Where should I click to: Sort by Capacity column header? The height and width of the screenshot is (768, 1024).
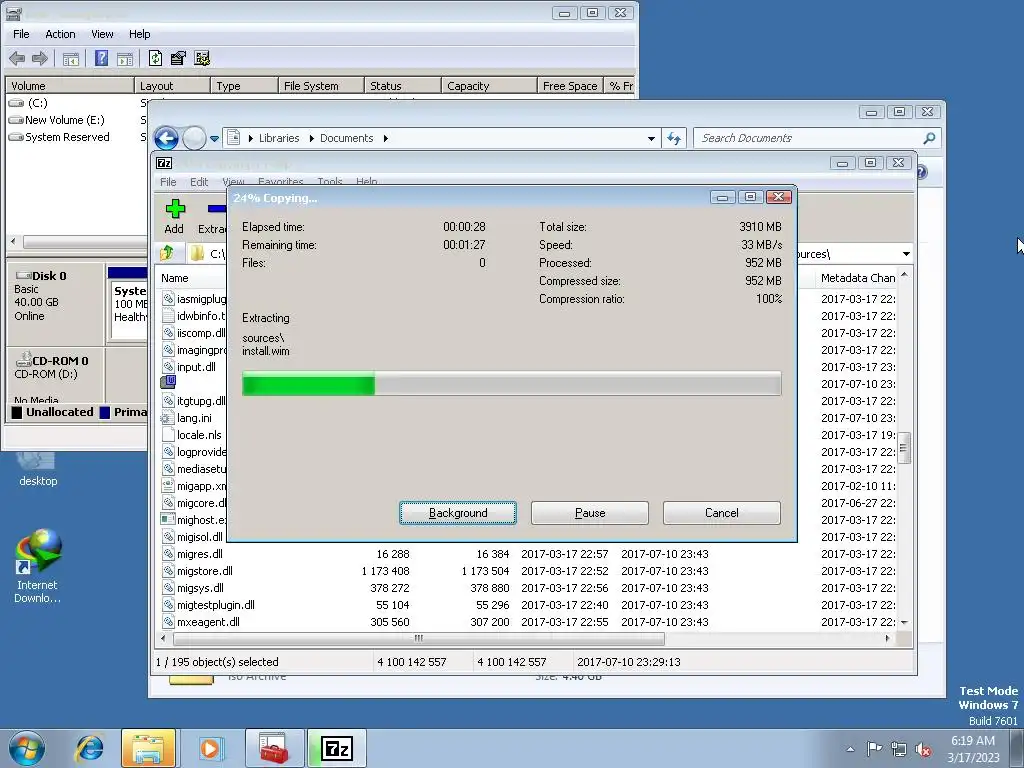[x=489, y=86]
